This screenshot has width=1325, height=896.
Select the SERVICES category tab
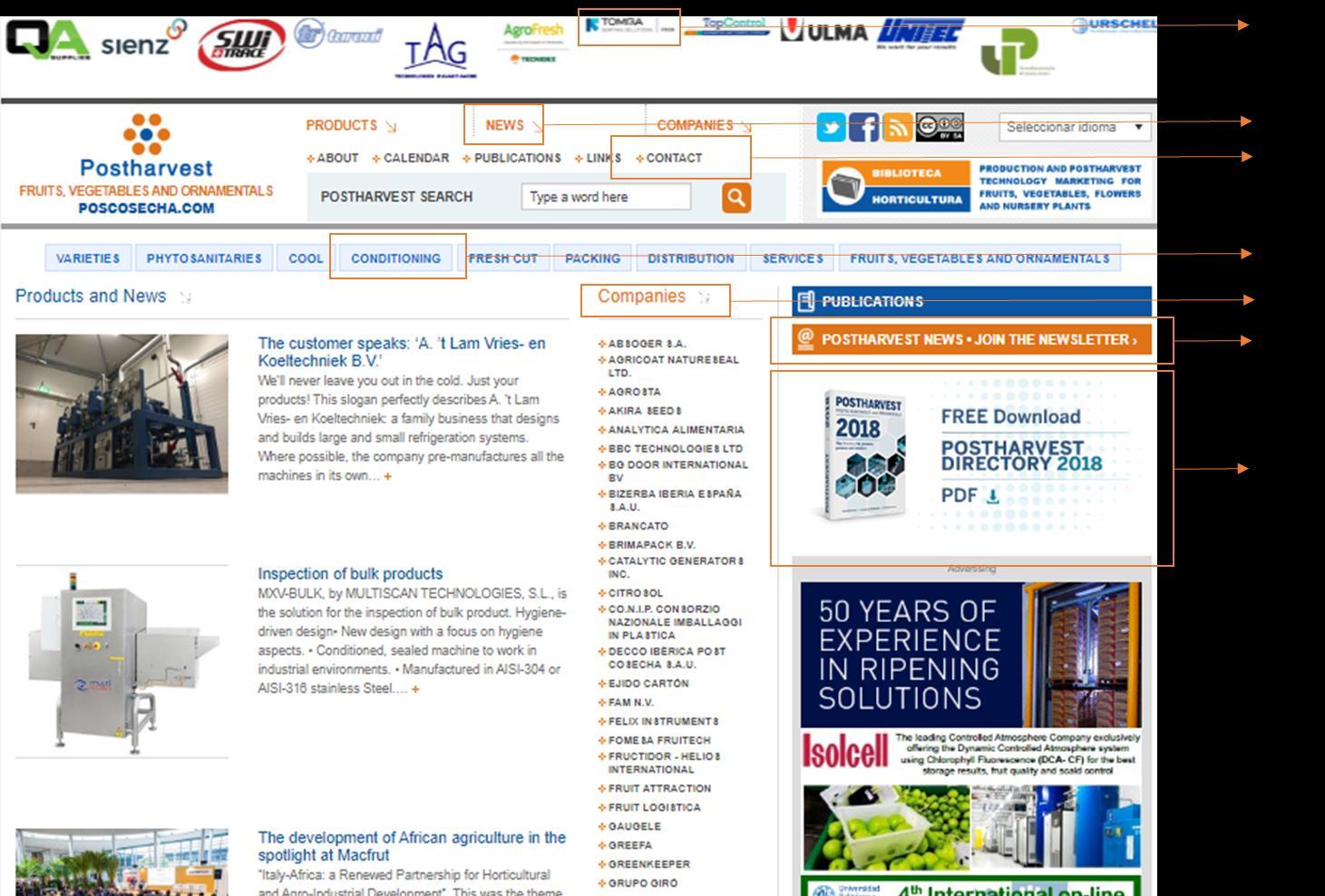(793, 258)
